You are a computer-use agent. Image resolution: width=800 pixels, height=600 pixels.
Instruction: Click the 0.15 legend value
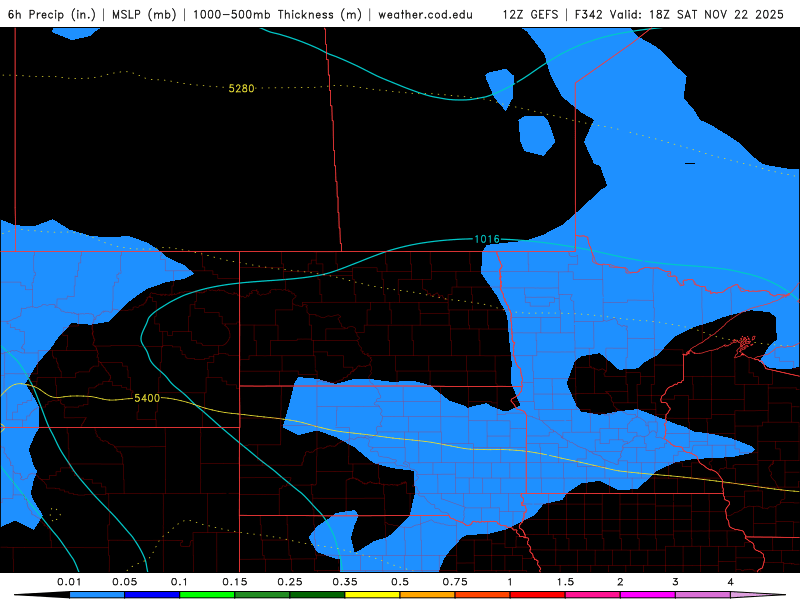coord(235,582)
